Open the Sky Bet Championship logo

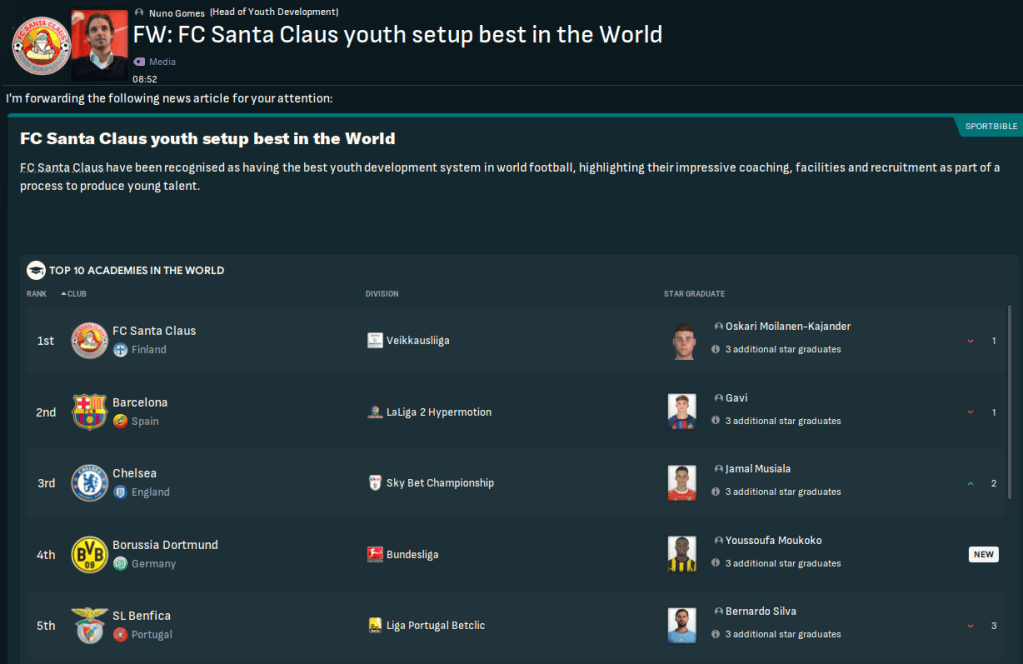375,483
